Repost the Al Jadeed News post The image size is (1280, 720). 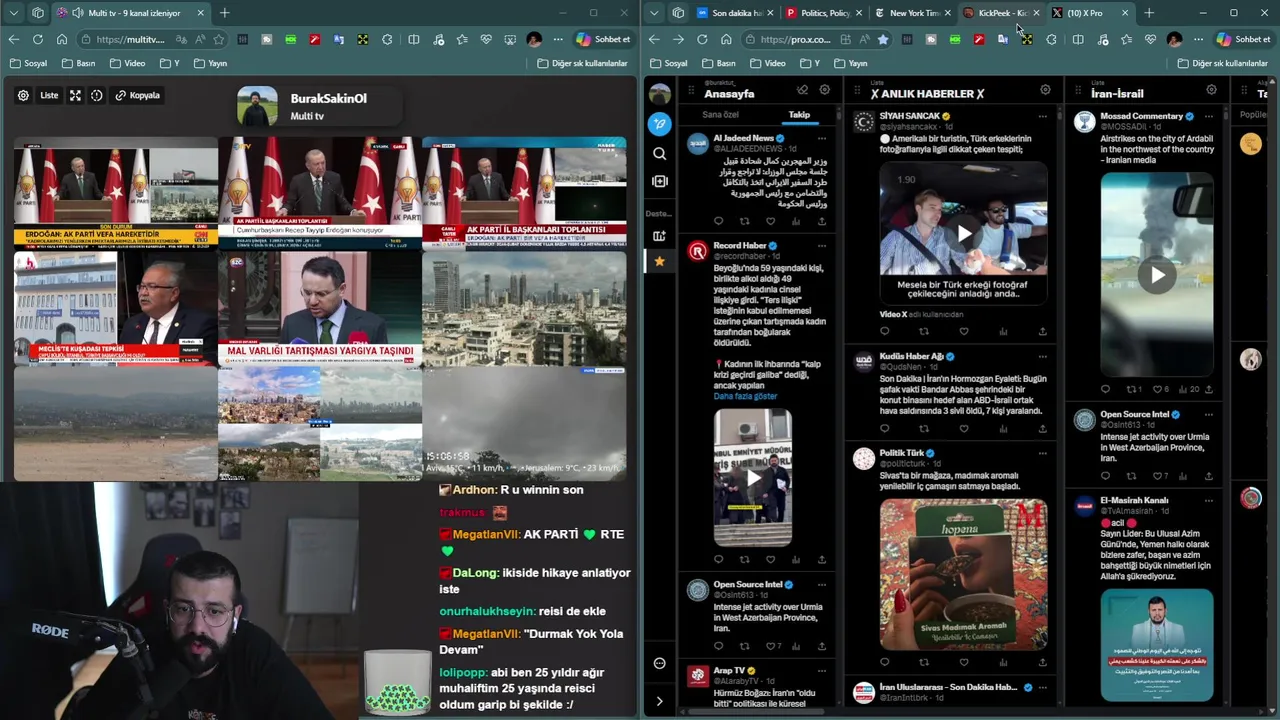(x=744, y=221)
